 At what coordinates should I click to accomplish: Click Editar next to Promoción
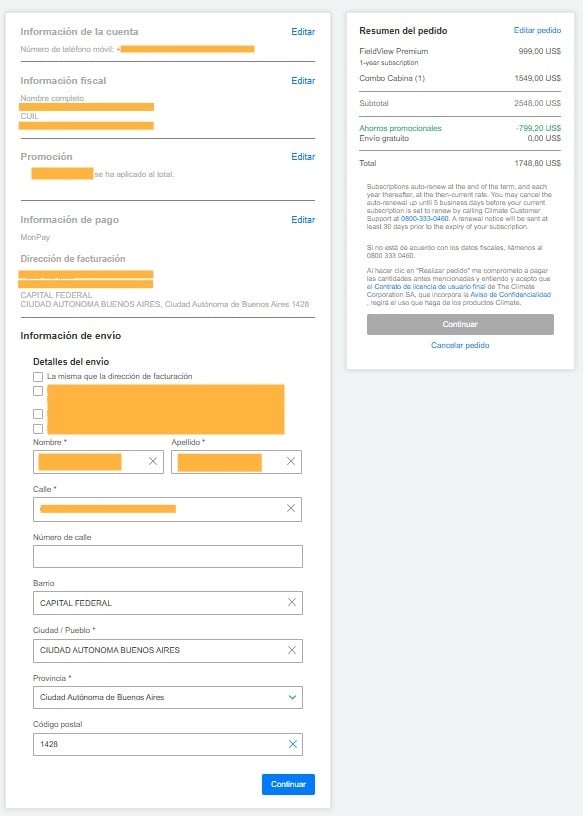(303, 157)
